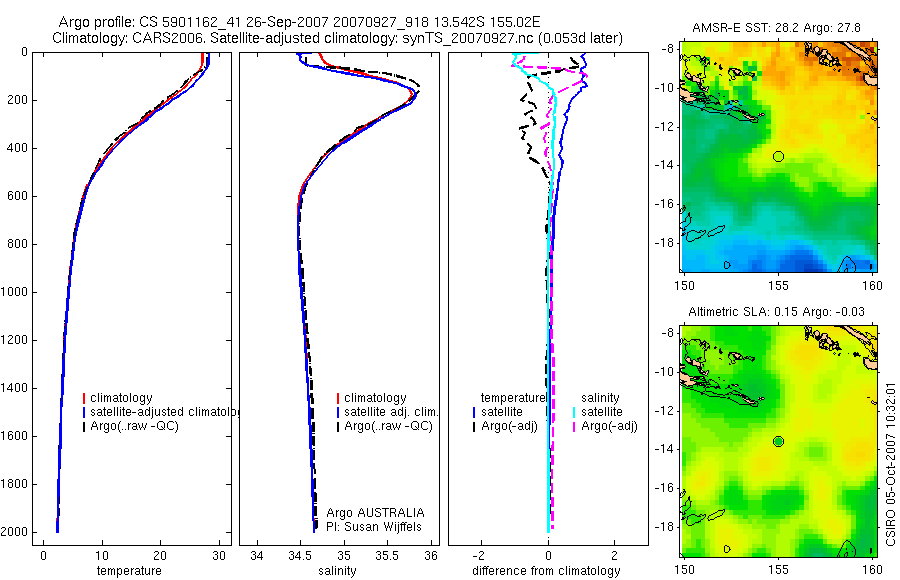Click the salinity axis tick label 35.5

coord(387,556)
